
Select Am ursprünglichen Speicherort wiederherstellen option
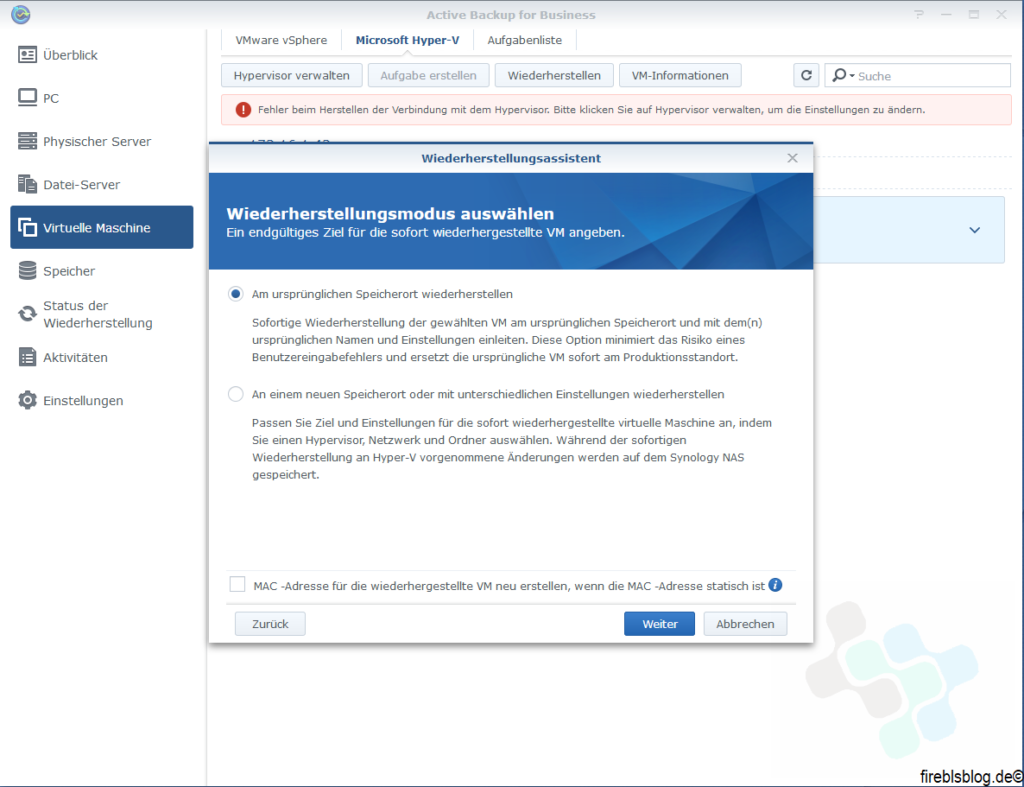point(236,294)
